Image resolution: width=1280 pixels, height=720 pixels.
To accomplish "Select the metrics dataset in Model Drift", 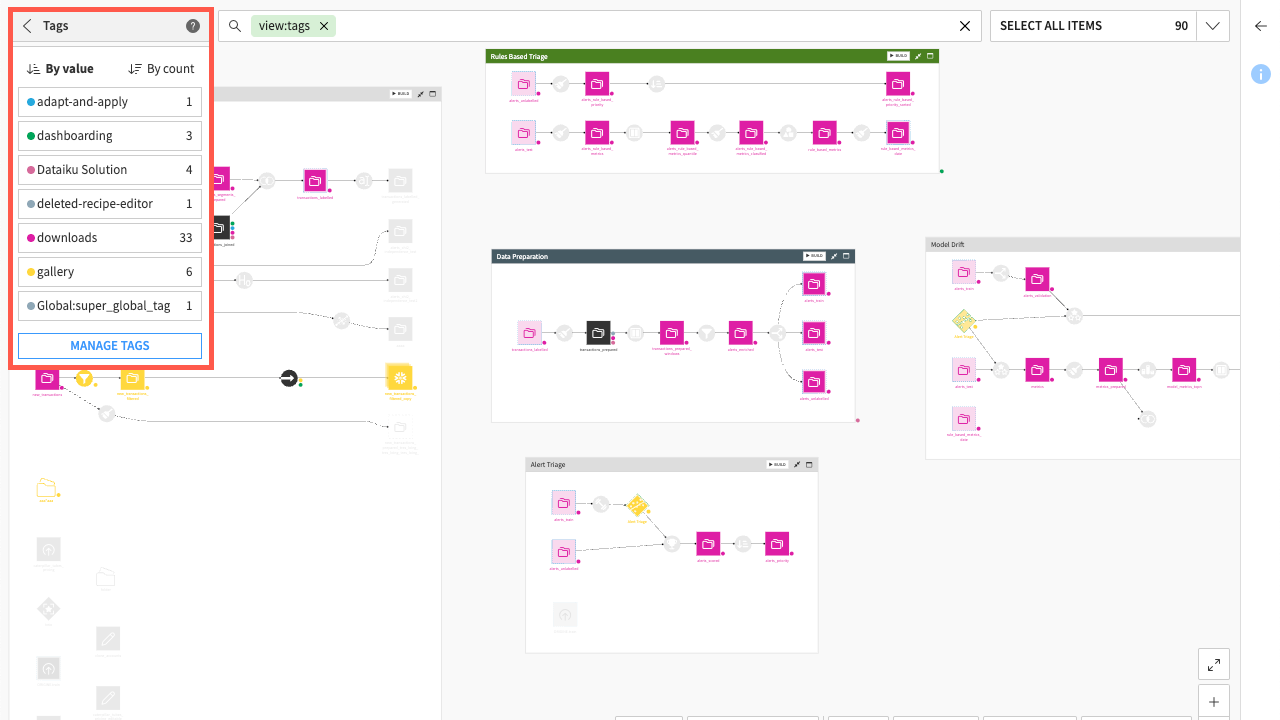I will click(1037, 370).
